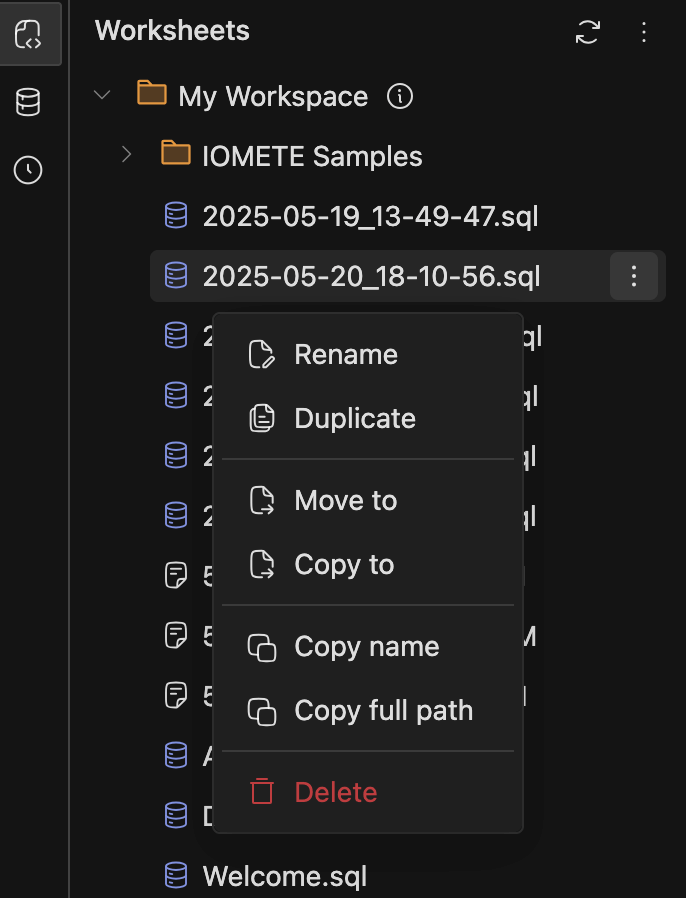This screenshot has width=686, height=898.
Task: Open the 2025-05-19_13-49-47.sql worksheet
Action: tap(370, 215)
